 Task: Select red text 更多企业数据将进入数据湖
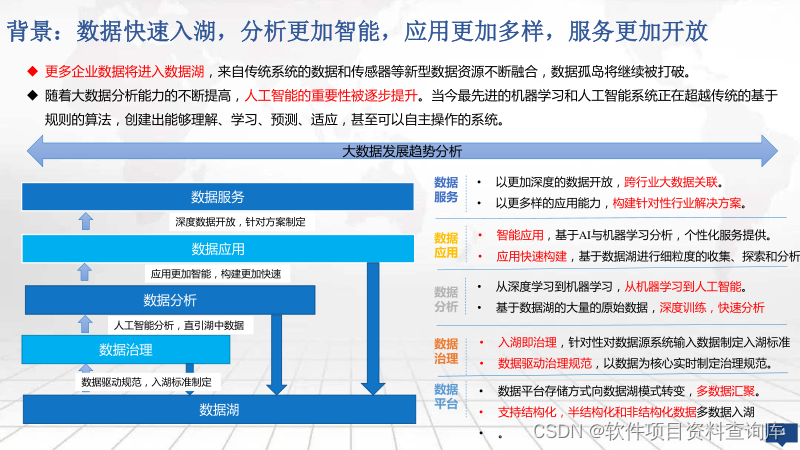tap(124, 72)
